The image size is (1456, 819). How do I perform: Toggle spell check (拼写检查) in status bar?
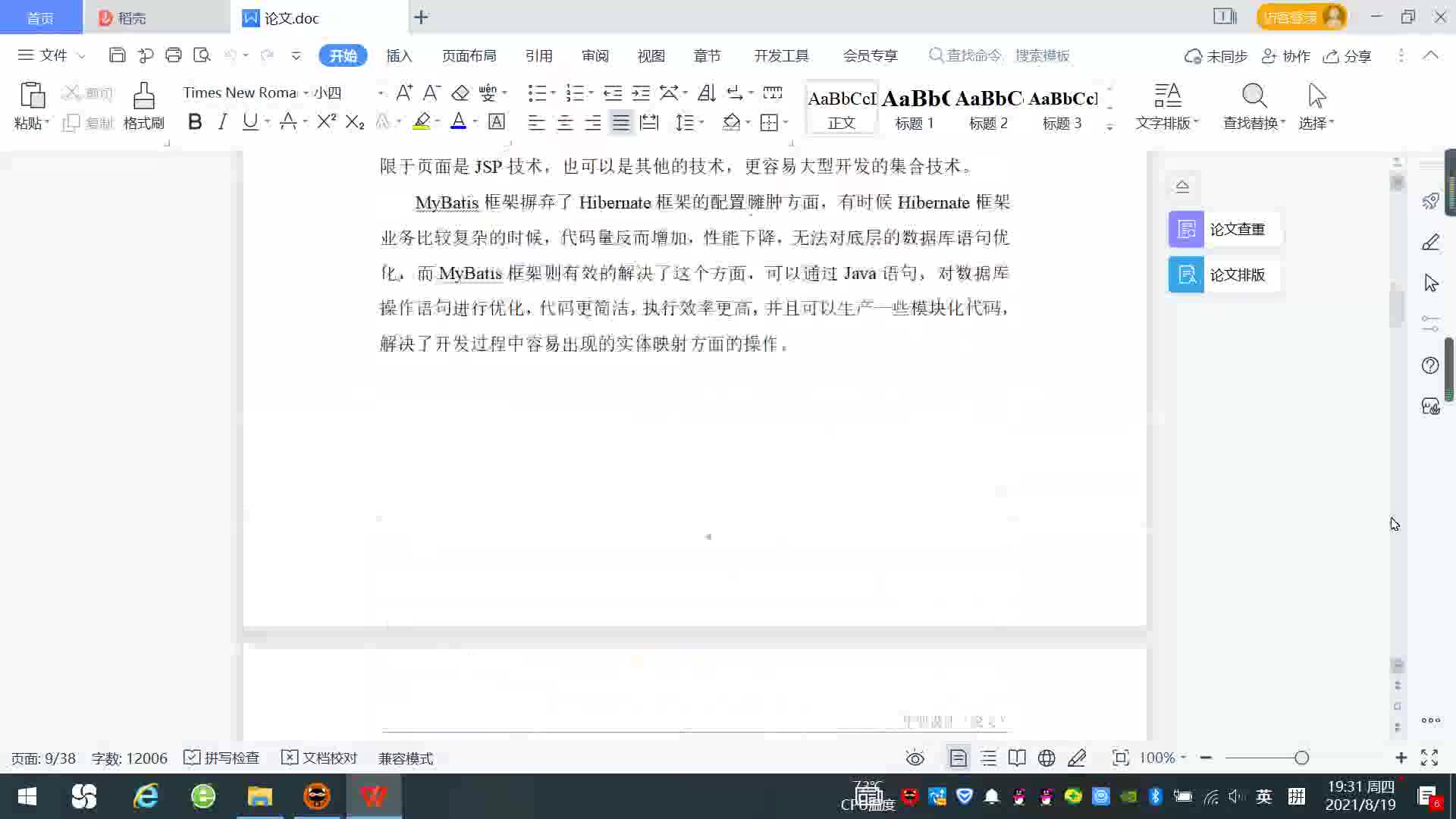pos(222,758)
